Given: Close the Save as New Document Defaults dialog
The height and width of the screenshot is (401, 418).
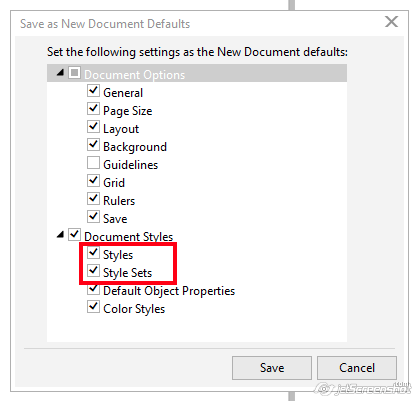Looking at the screenshot, I should 391,22.
